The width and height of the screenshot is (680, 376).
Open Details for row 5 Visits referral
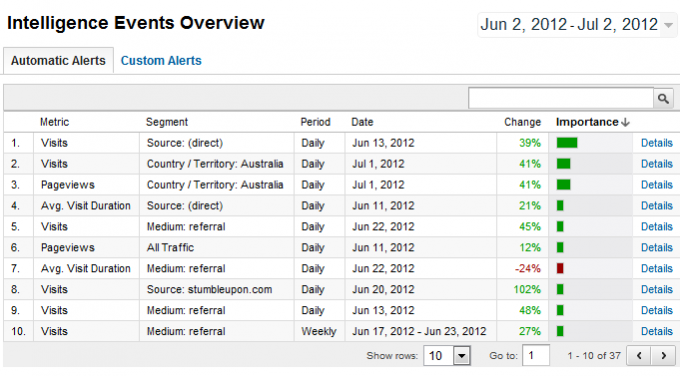click(x=657, y=226)
